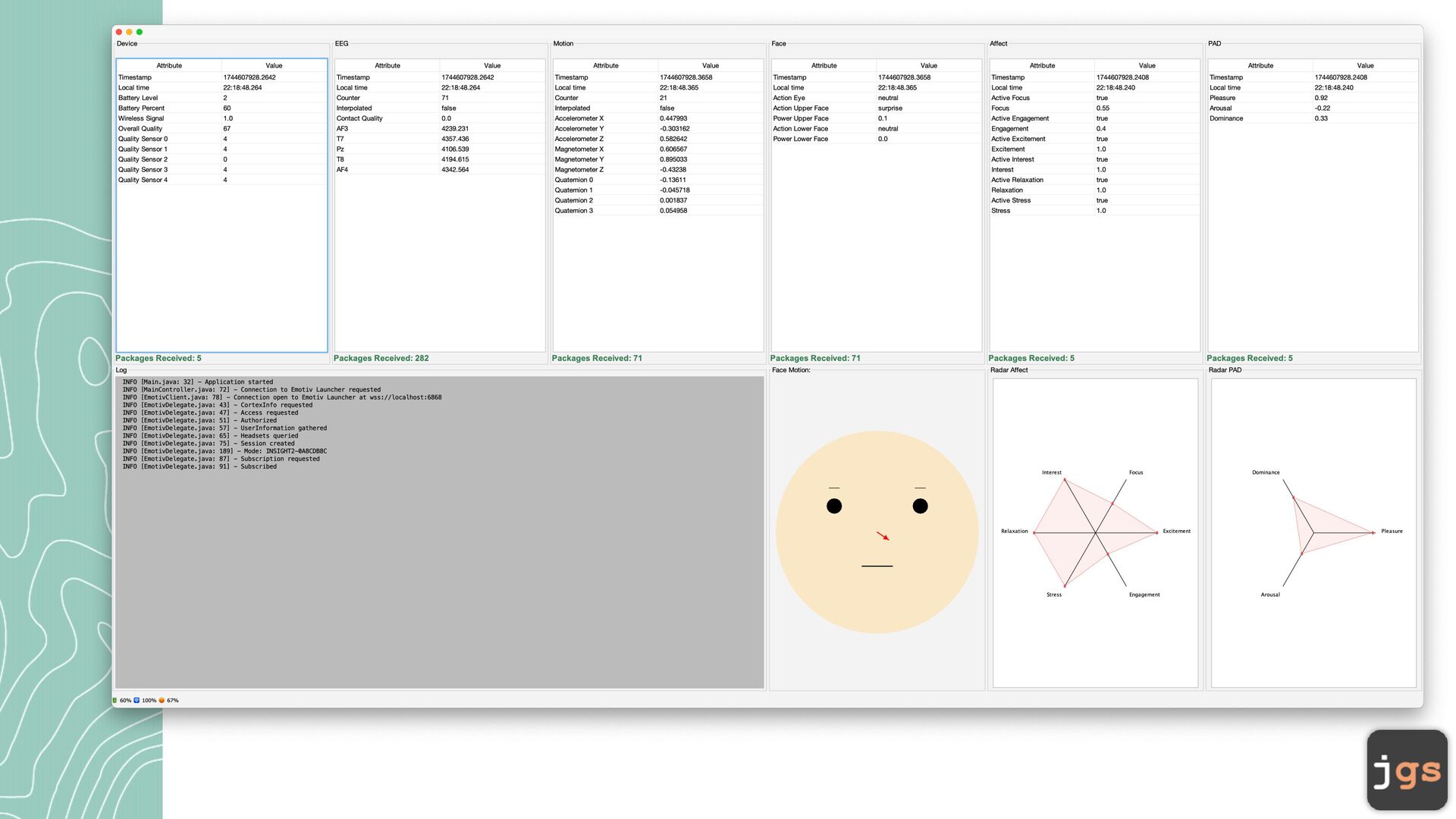Select the Battery Percent row in Device table
Image resolution: width=1456 pixels, height=819 pixels.
pos(220,108)
